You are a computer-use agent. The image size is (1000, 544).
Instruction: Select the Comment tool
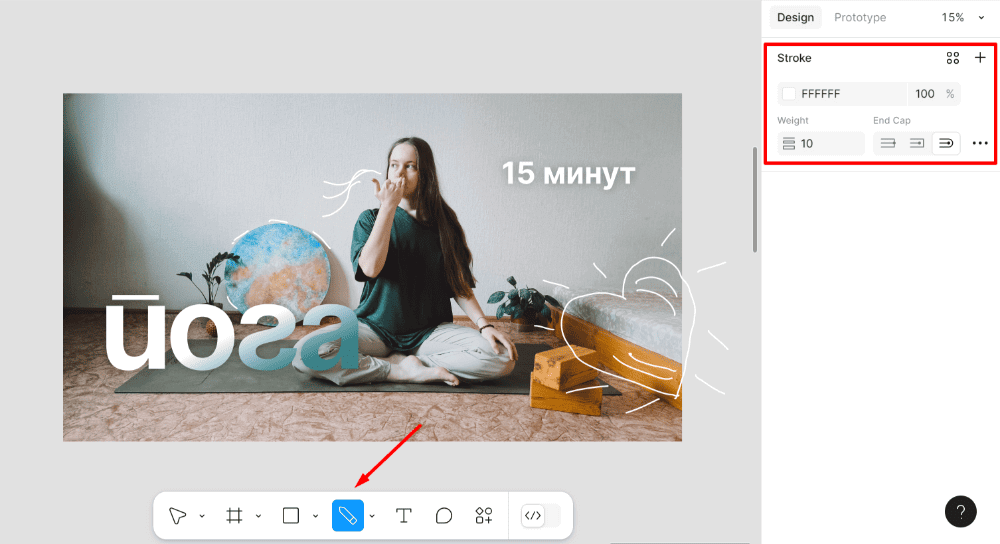[x=444, y=515]
